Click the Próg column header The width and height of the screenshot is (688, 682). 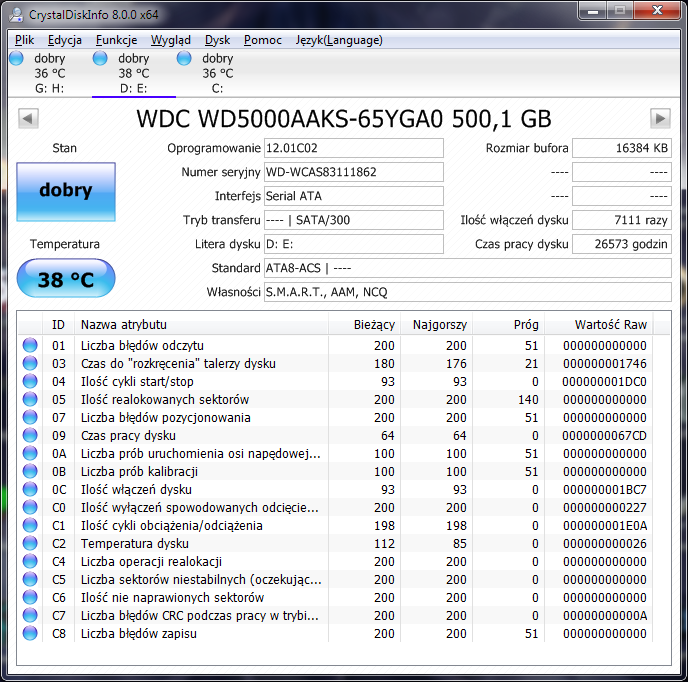(x=509, y=325)
